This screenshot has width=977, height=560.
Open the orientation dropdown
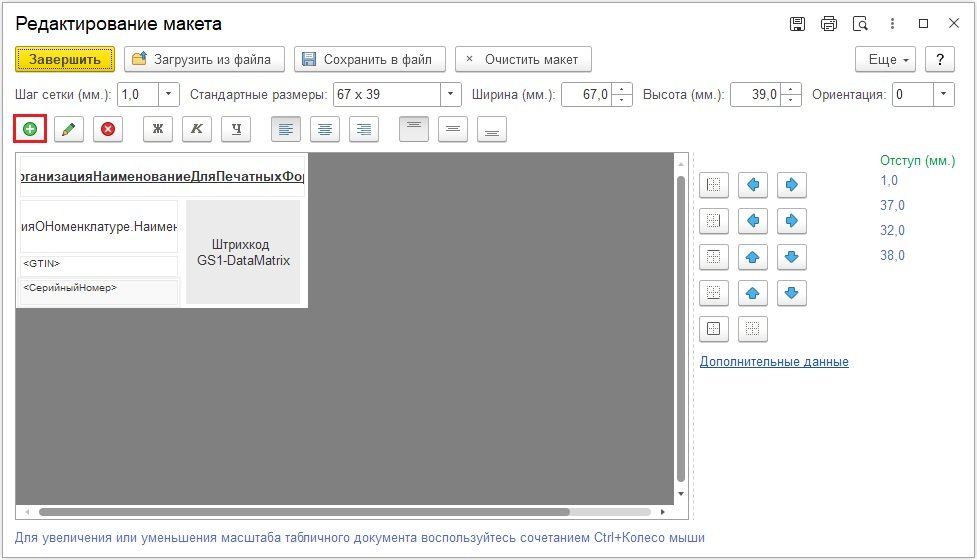tap(944, 95)
